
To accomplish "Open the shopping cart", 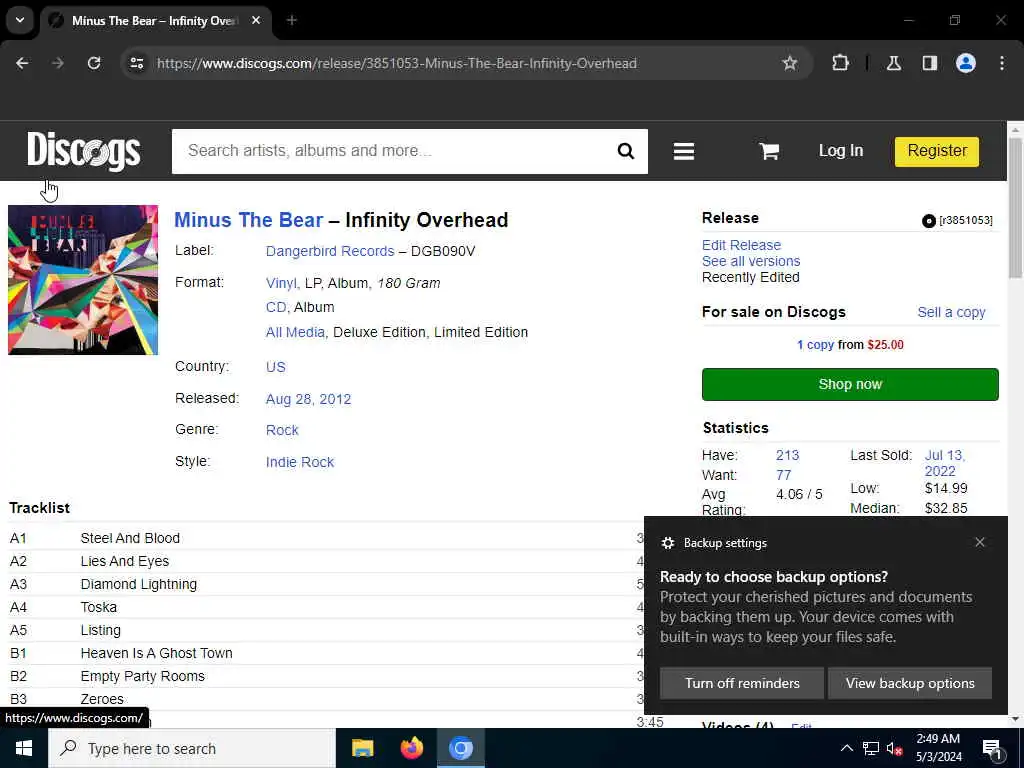I will pos(769,152).
